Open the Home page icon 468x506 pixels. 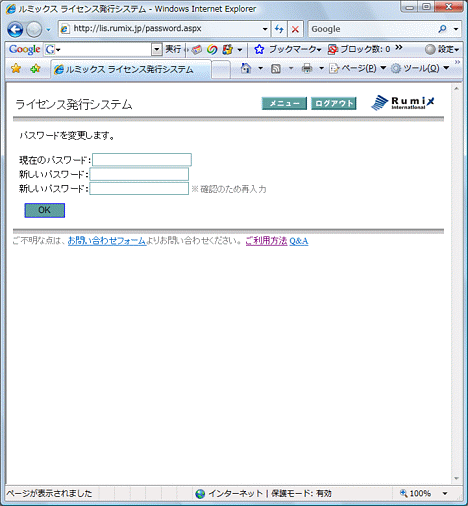(x=246, y=68)
